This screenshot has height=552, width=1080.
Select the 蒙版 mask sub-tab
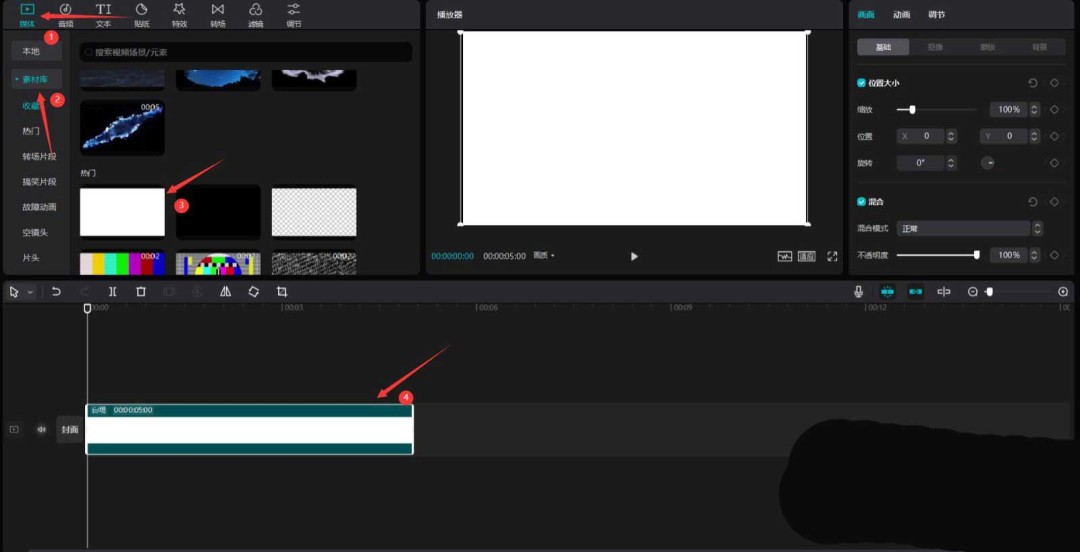[987, 48]
